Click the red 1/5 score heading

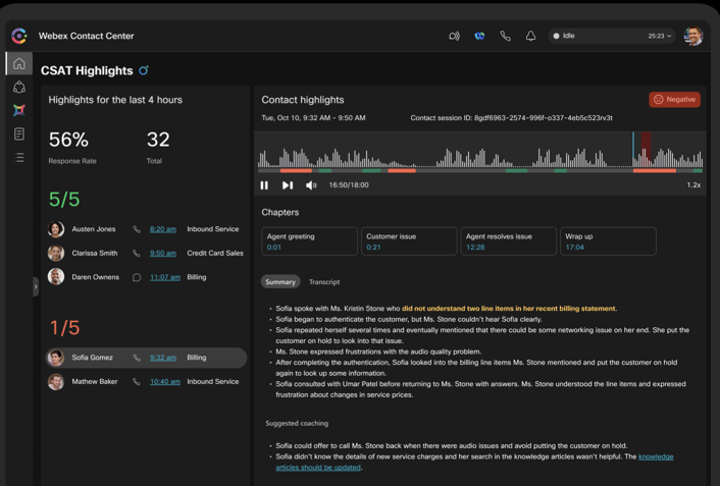64,328
